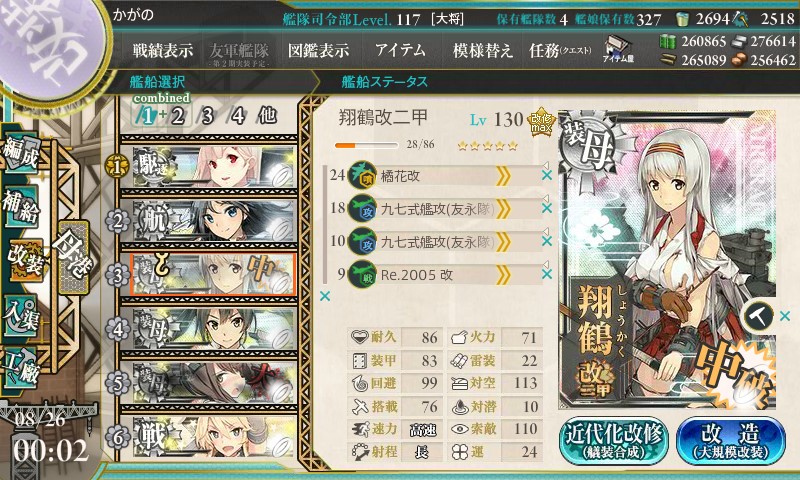Click the 改造 remodel button
The width and height of the screenshot is (800, 480).
[731, 441]
